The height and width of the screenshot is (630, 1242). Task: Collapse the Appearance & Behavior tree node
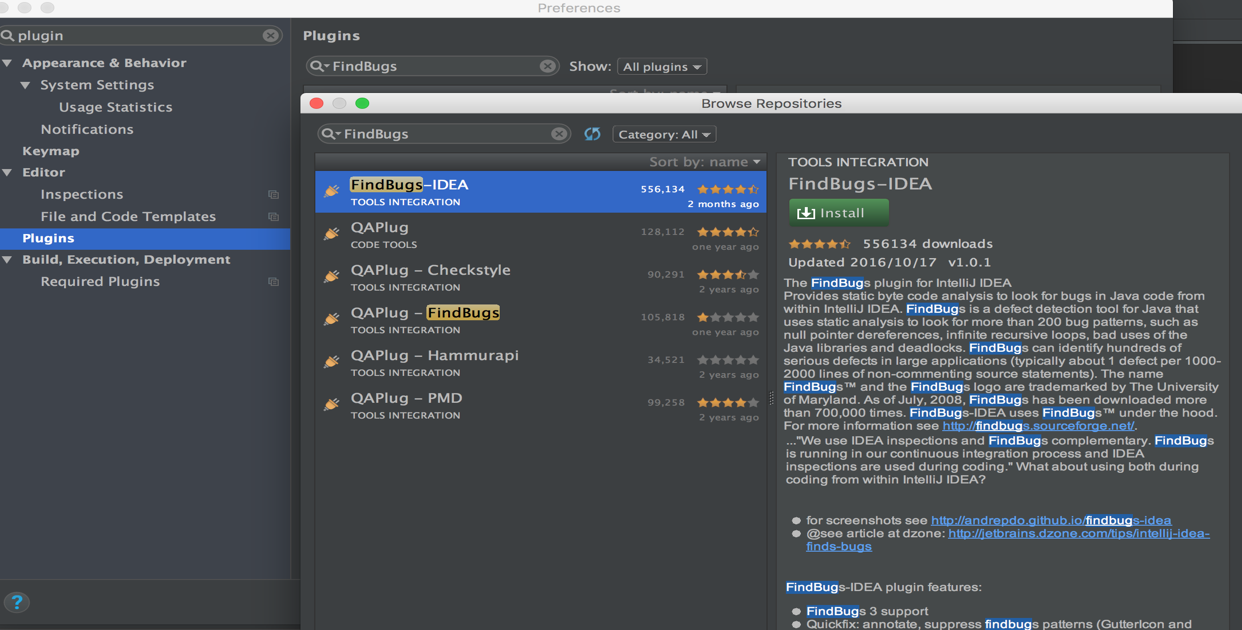tap(8, 63)
